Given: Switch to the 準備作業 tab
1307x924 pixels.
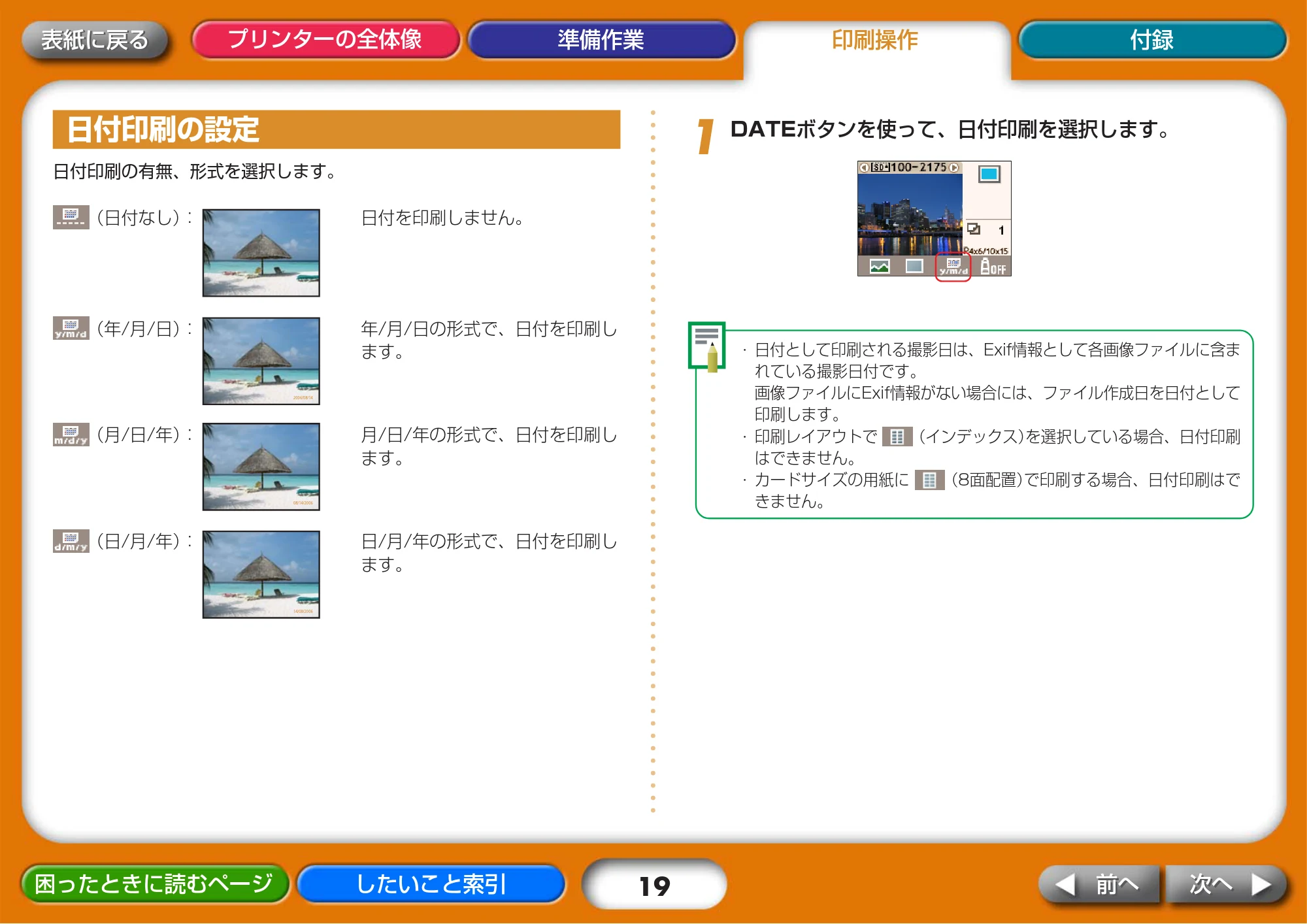Looking at the screenshot, I should point(601,40).
